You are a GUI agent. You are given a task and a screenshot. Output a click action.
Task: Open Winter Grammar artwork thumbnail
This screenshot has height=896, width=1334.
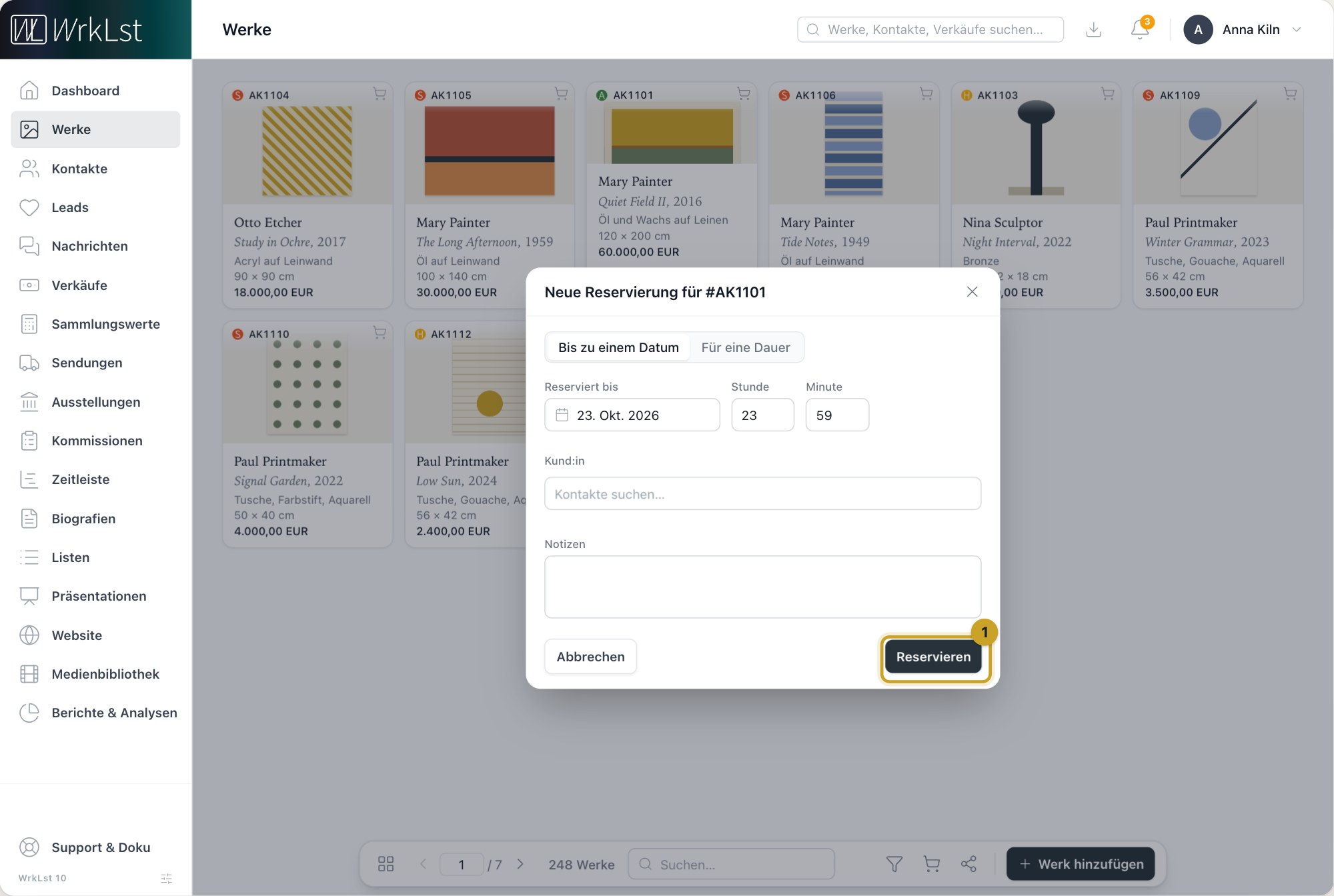[1219, 147]
